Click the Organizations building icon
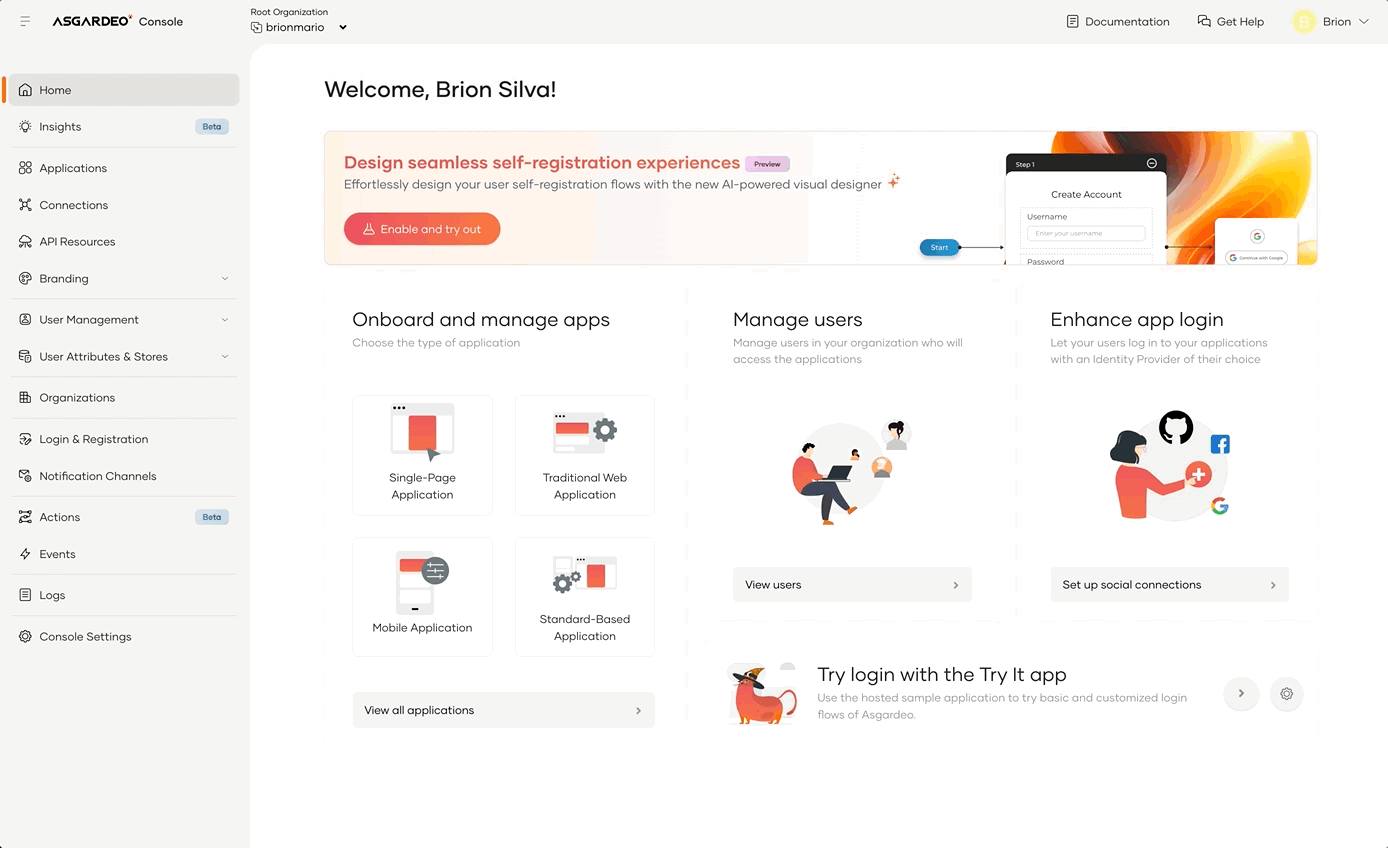Viewport: 1388px width, 848px height. [25, 398]
